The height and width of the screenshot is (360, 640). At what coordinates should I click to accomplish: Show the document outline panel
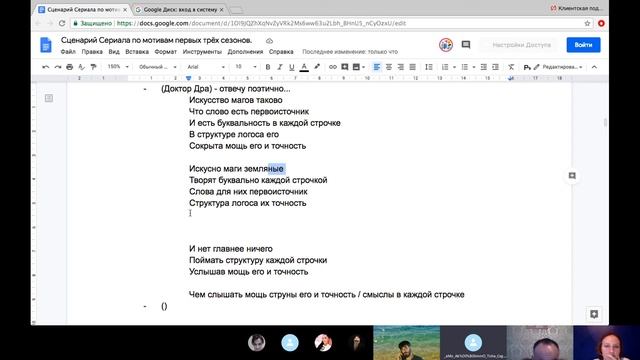coord(49,98)
